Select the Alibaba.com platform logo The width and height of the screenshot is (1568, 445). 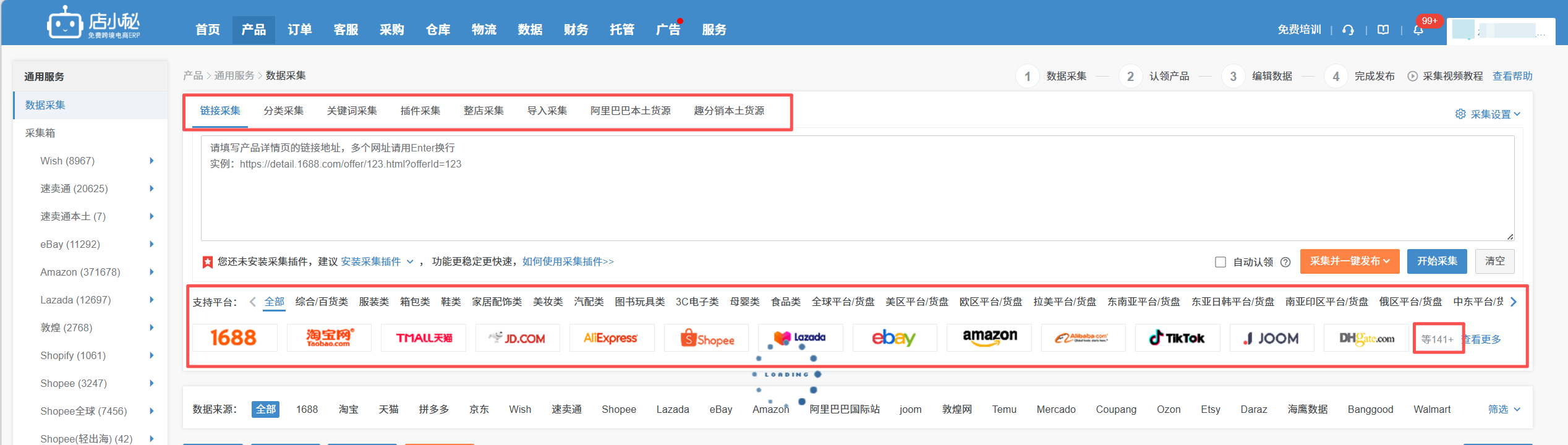1083,337
